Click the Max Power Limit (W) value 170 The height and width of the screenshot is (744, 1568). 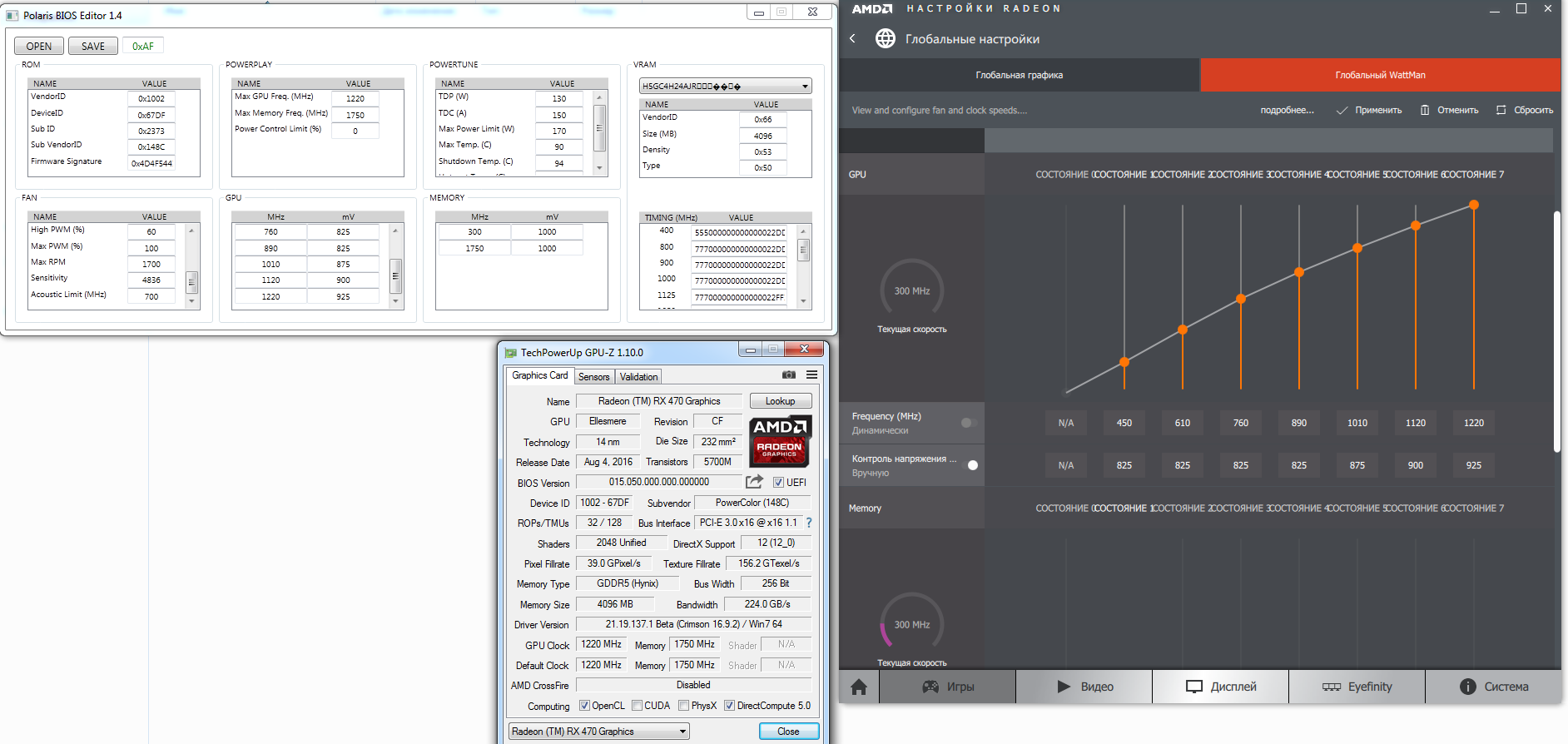559,131
